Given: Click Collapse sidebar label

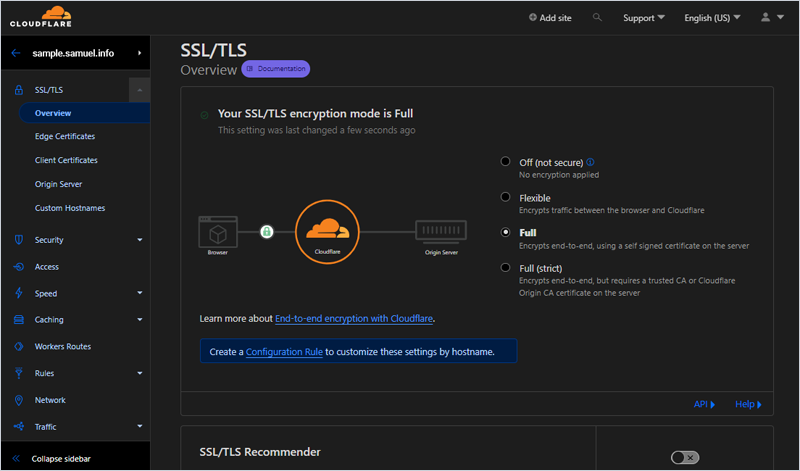Looking at the screenshot, I should 61,459.
